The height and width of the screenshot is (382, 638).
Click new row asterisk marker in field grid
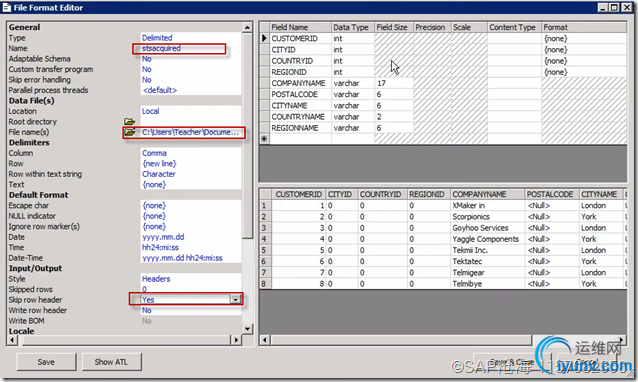(x=264, y=139)
